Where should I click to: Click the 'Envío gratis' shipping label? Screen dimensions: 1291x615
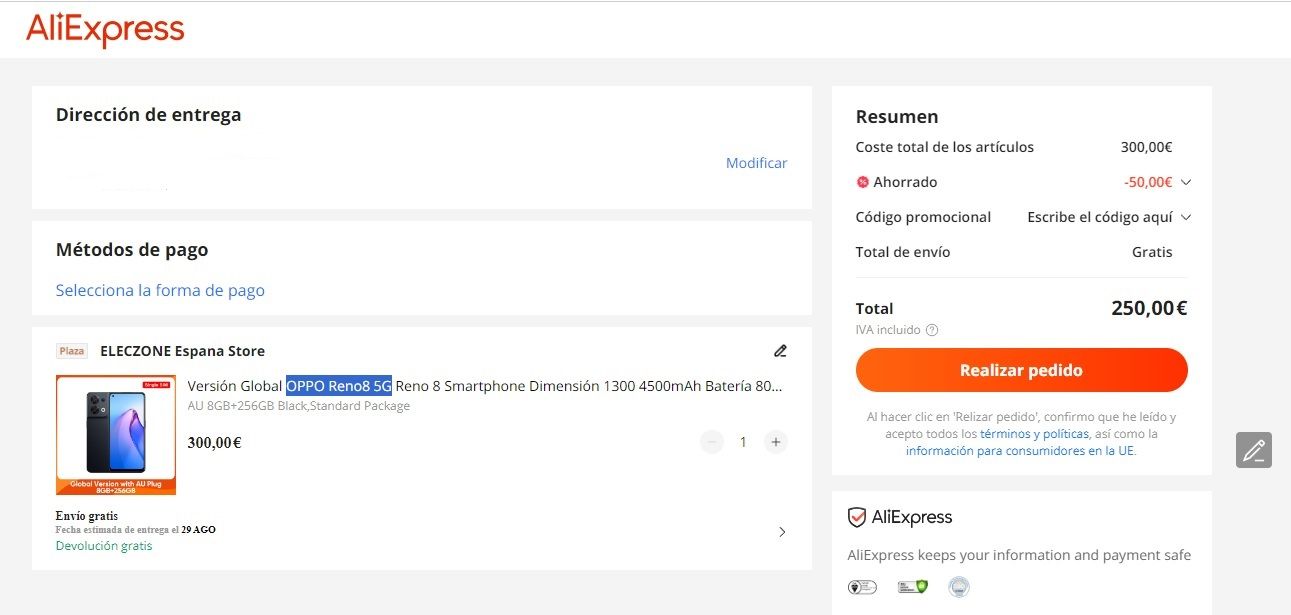[x=87, y=516]
